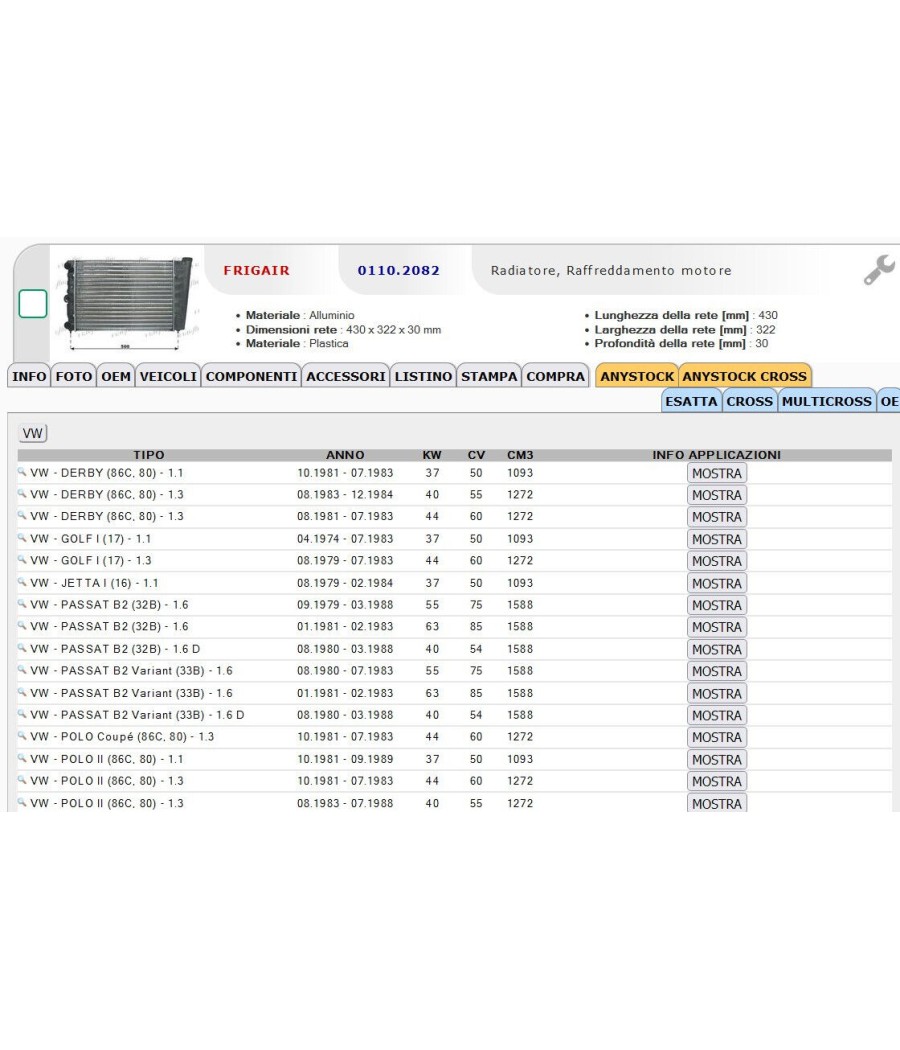Open magnifier icon for PASSAT B2 1.6 D row
The width and height of the screenshot is (900, 1050).
(x=22, y=648)
